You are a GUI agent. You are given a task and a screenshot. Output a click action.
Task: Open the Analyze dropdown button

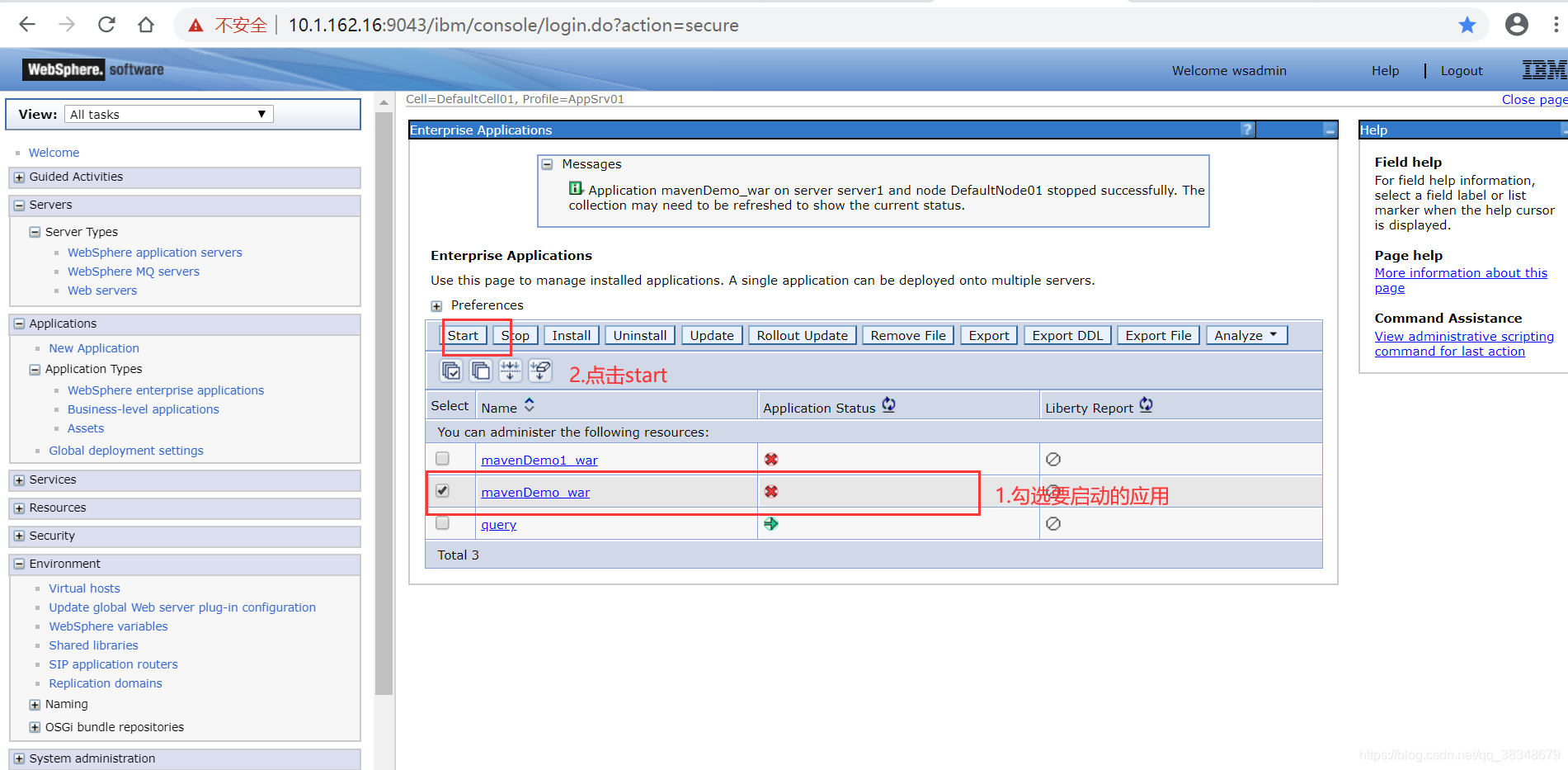[1246, 335]
